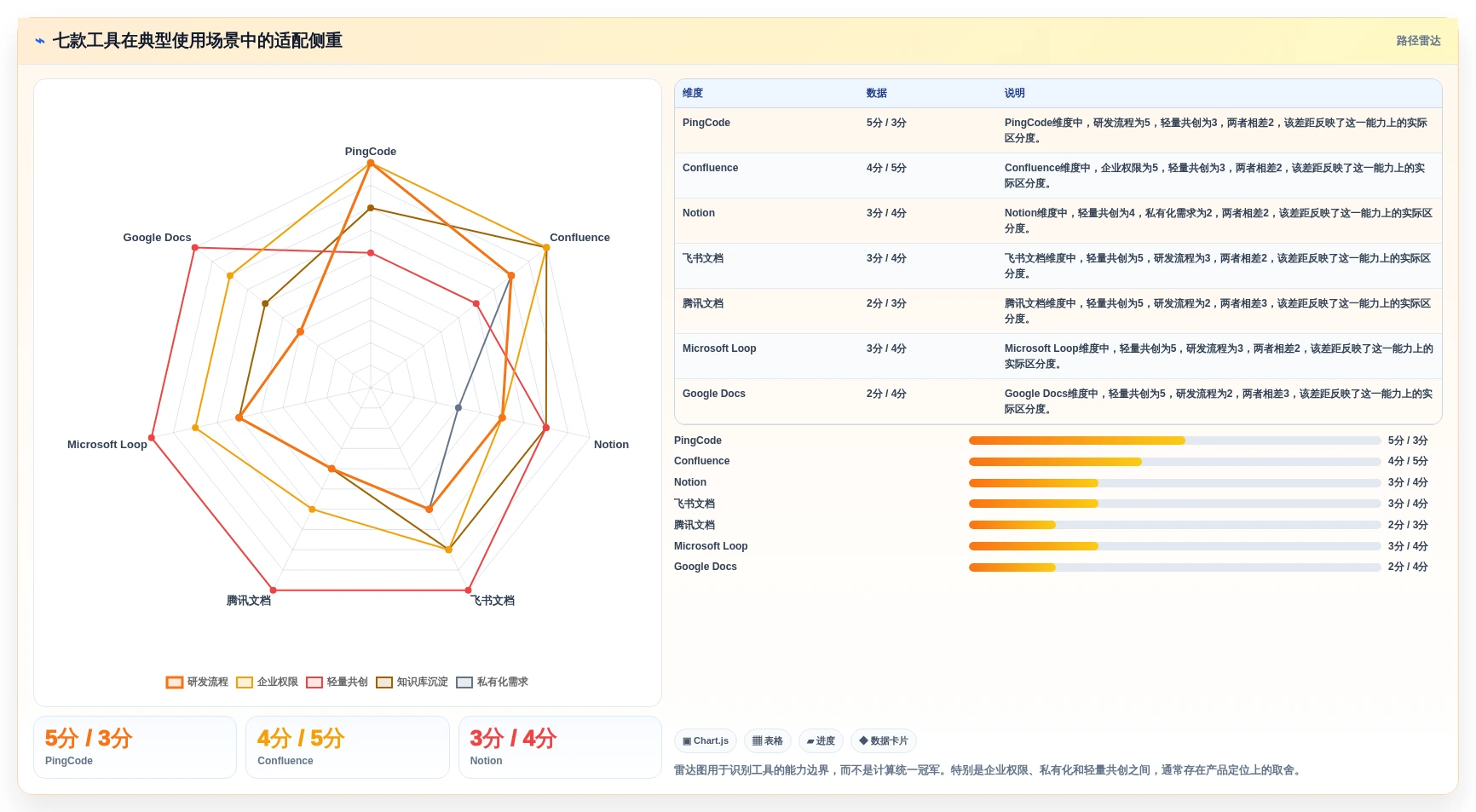Toggle the 轻量共创 legend entry
This screenshot has width=1476, height=812.
(x=337, y=682)
